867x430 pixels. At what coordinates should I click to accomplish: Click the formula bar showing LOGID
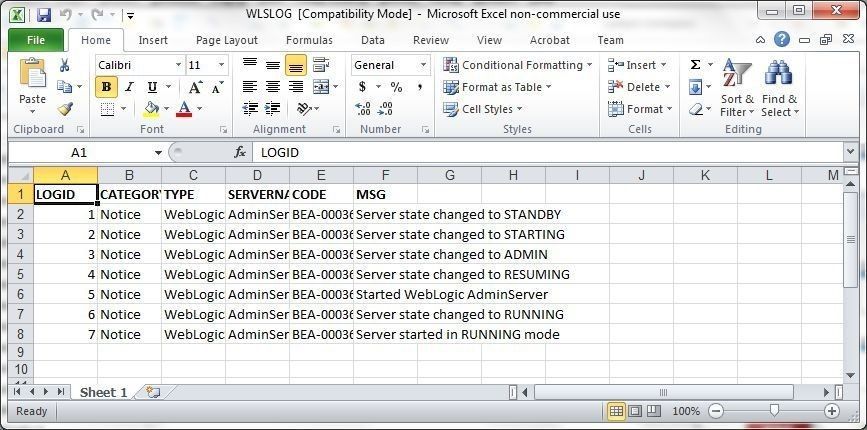547,153
